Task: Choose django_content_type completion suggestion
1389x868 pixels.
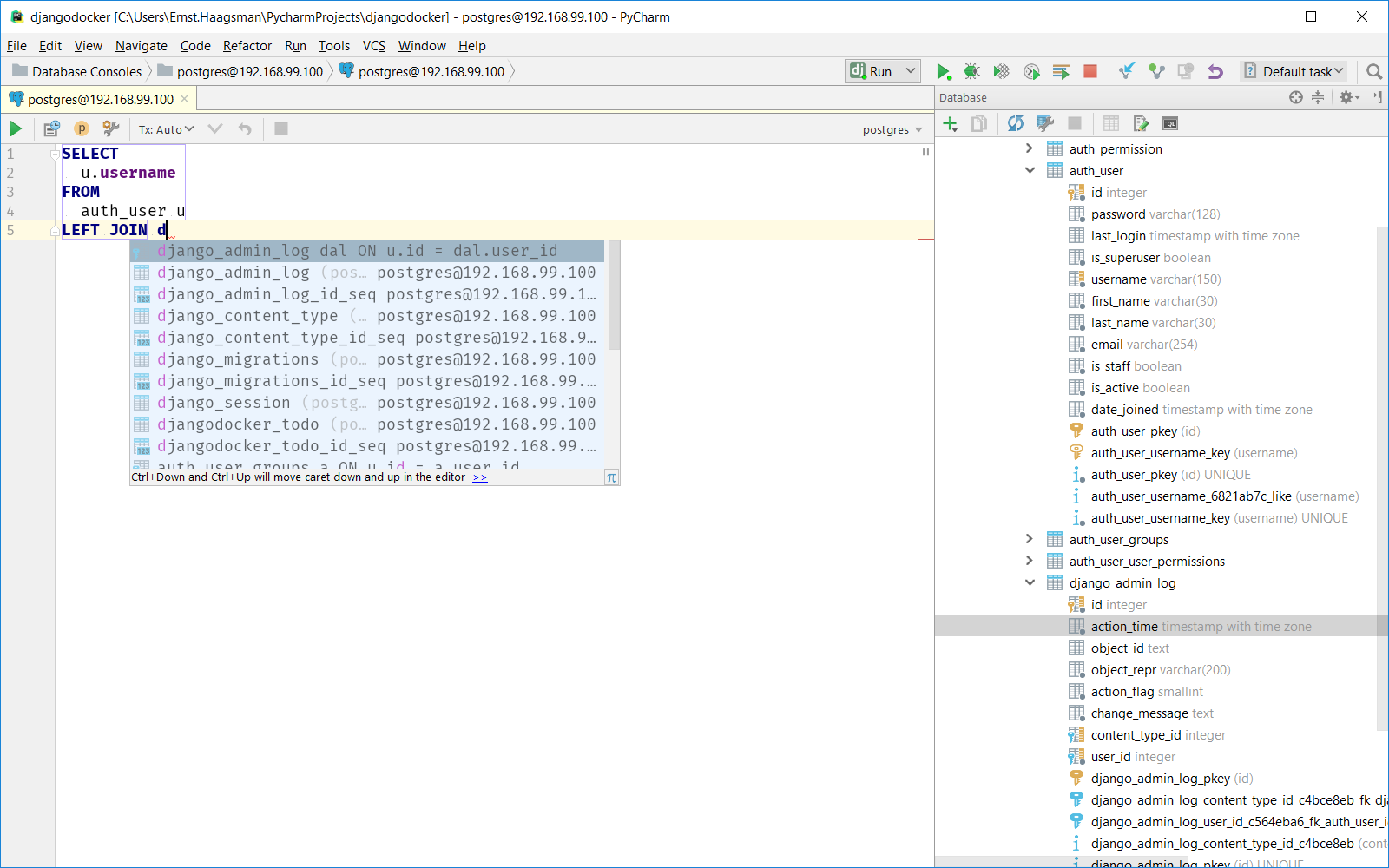Action: (x=367, y=316)
